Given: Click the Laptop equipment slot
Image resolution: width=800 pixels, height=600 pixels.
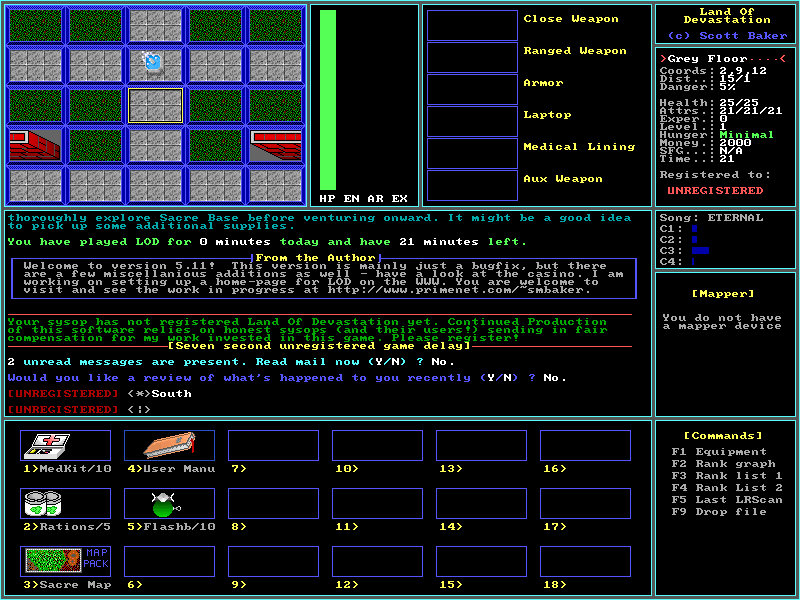Looking at the screenshot, I should tap(472, 121).
